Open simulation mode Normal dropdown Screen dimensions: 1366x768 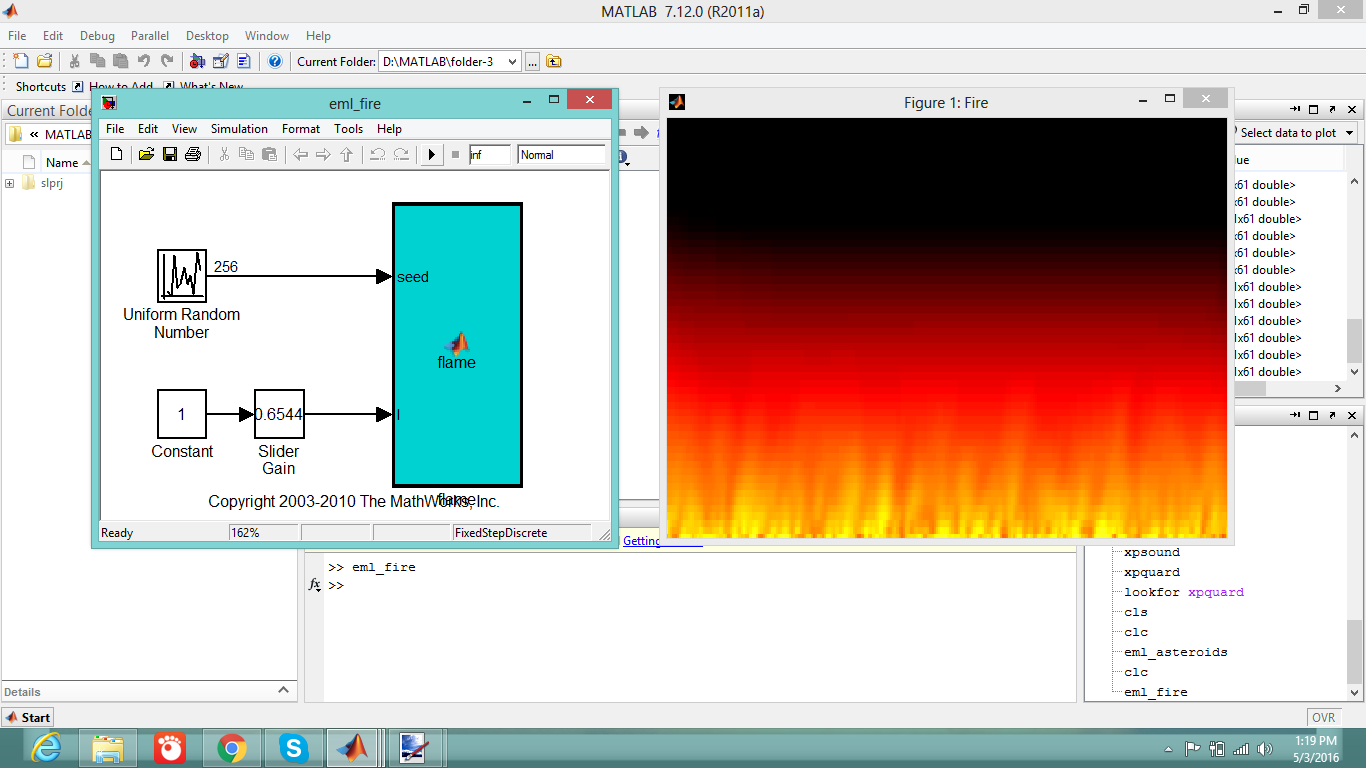562,155
